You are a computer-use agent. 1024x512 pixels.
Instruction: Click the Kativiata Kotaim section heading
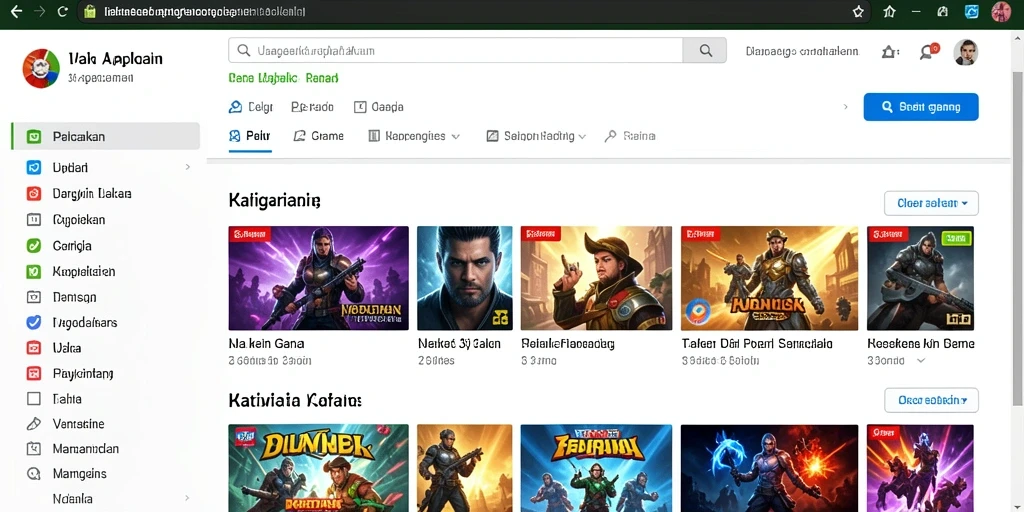click(295, 400)
